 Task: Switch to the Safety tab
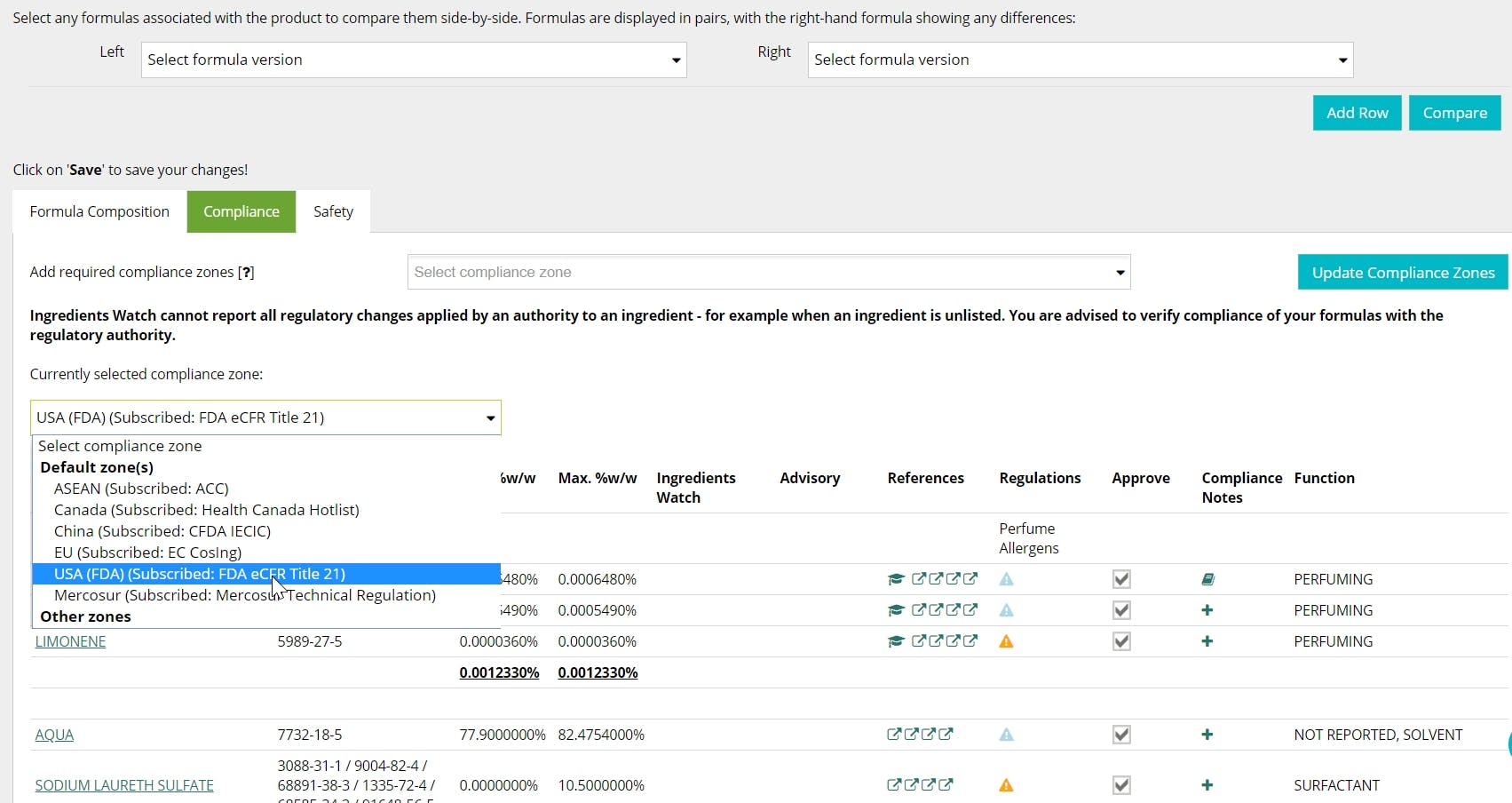click(333, 211)
